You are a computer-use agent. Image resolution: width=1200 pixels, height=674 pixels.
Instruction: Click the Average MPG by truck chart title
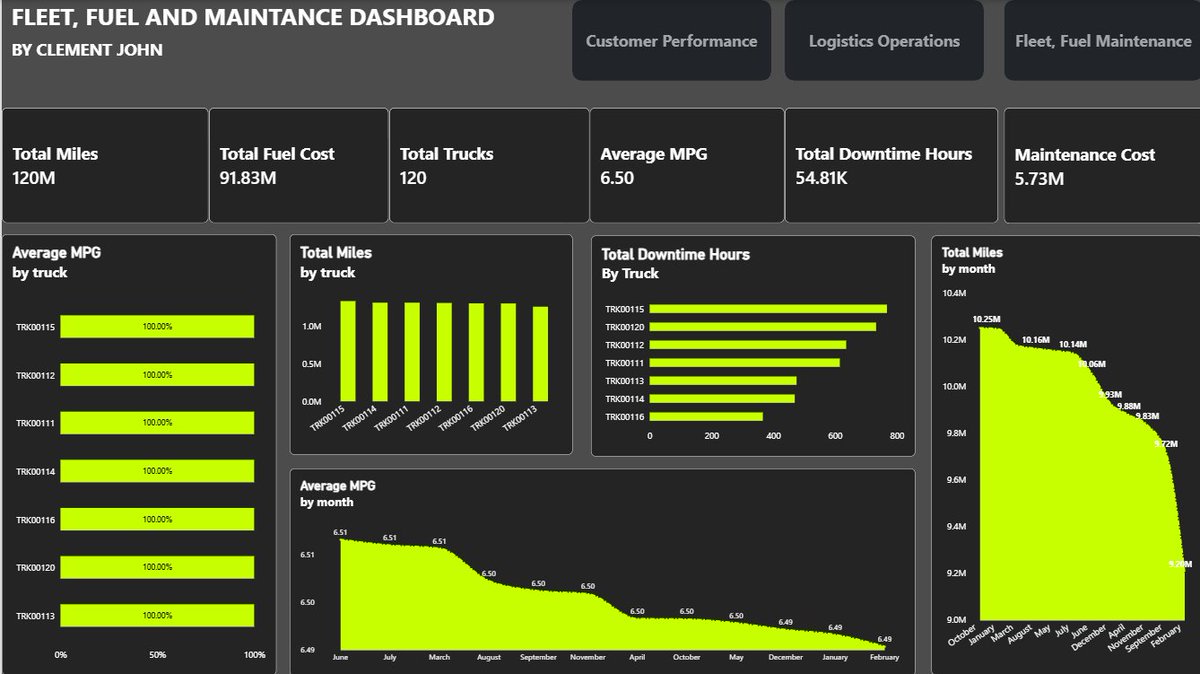click(57, 262)
